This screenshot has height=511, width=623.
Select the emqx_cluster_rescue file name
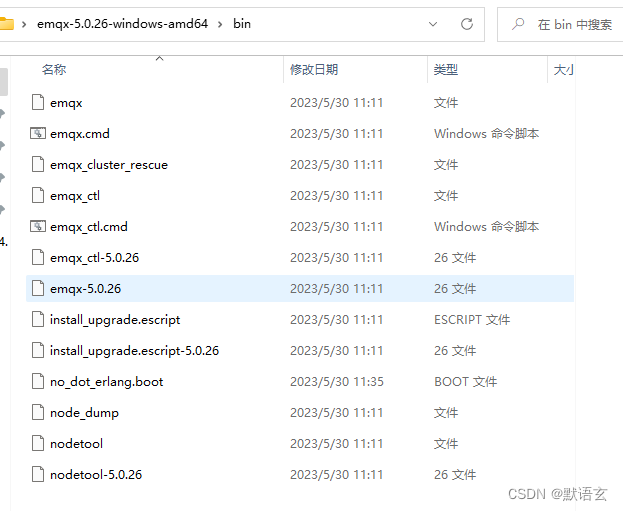click(109, 165)
